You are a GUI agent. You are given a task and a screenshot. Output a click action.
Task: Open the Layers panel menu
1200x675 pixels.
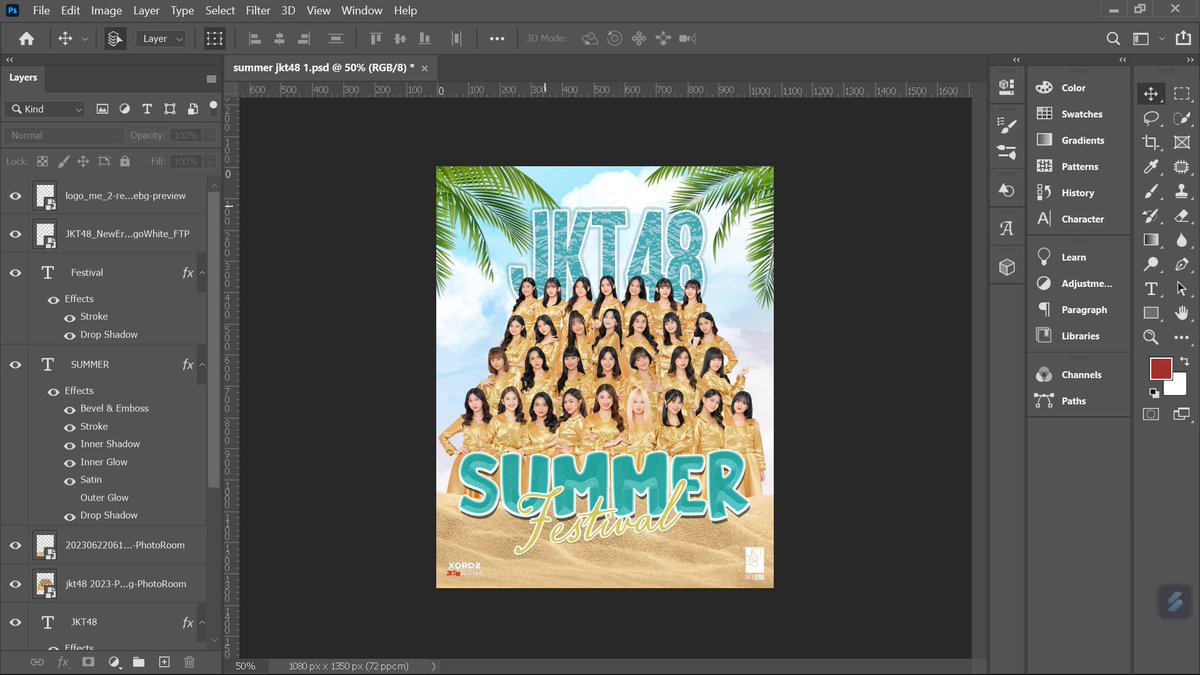pyautogui.click(x=211, y=78)
